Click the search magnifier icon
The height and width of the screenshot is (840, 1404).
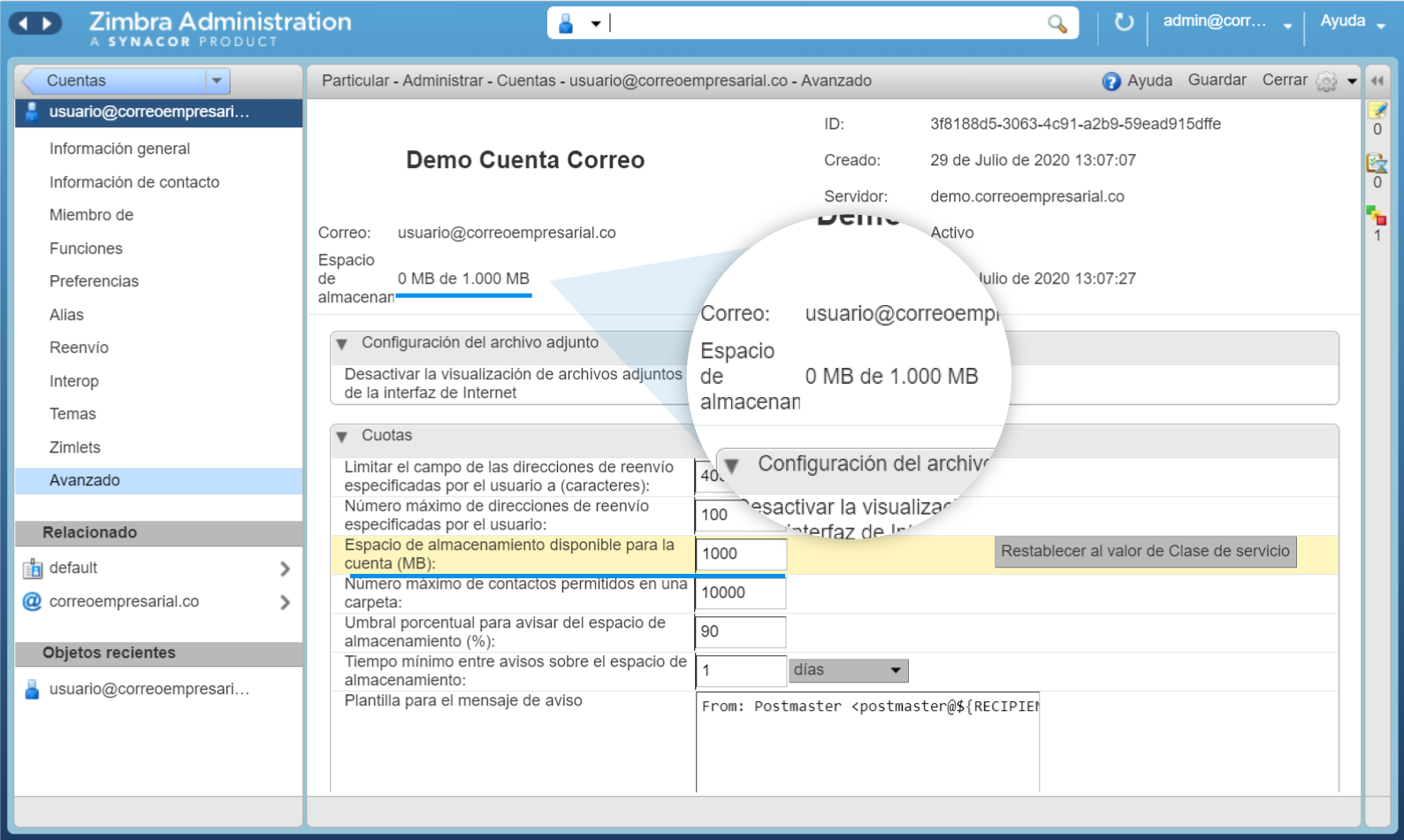[x=1057, y=24]
